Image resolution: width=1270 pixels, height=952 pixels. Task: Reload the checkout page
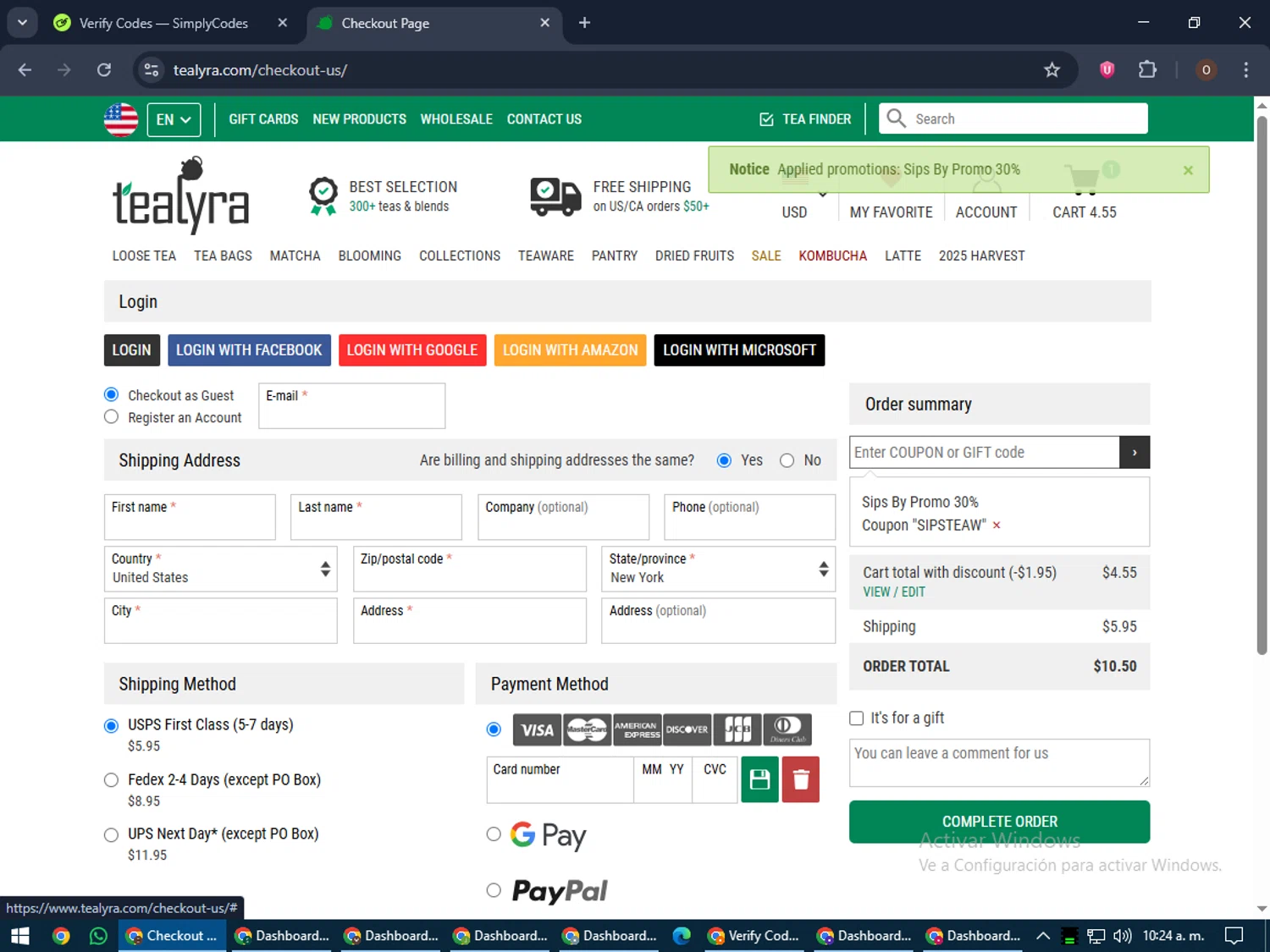(104, 69)
